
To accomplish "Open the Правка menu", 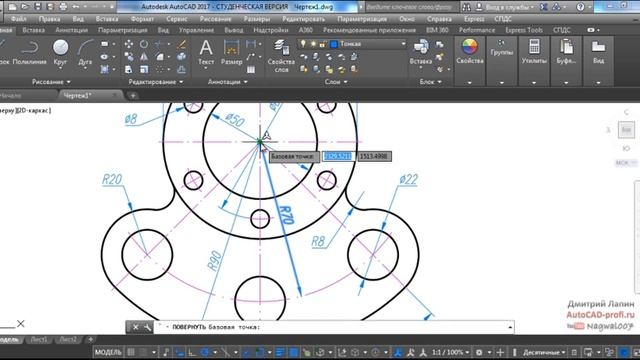I will pos(49,19).
